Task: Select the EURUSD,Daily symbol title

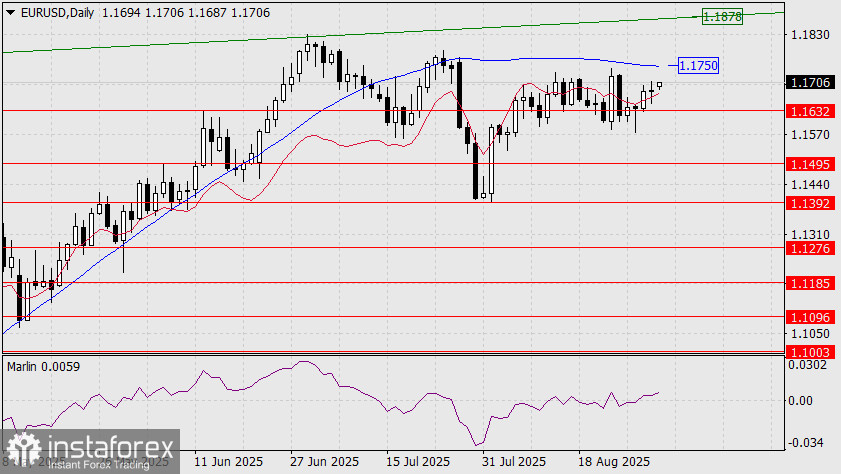Action: [57, 13]
